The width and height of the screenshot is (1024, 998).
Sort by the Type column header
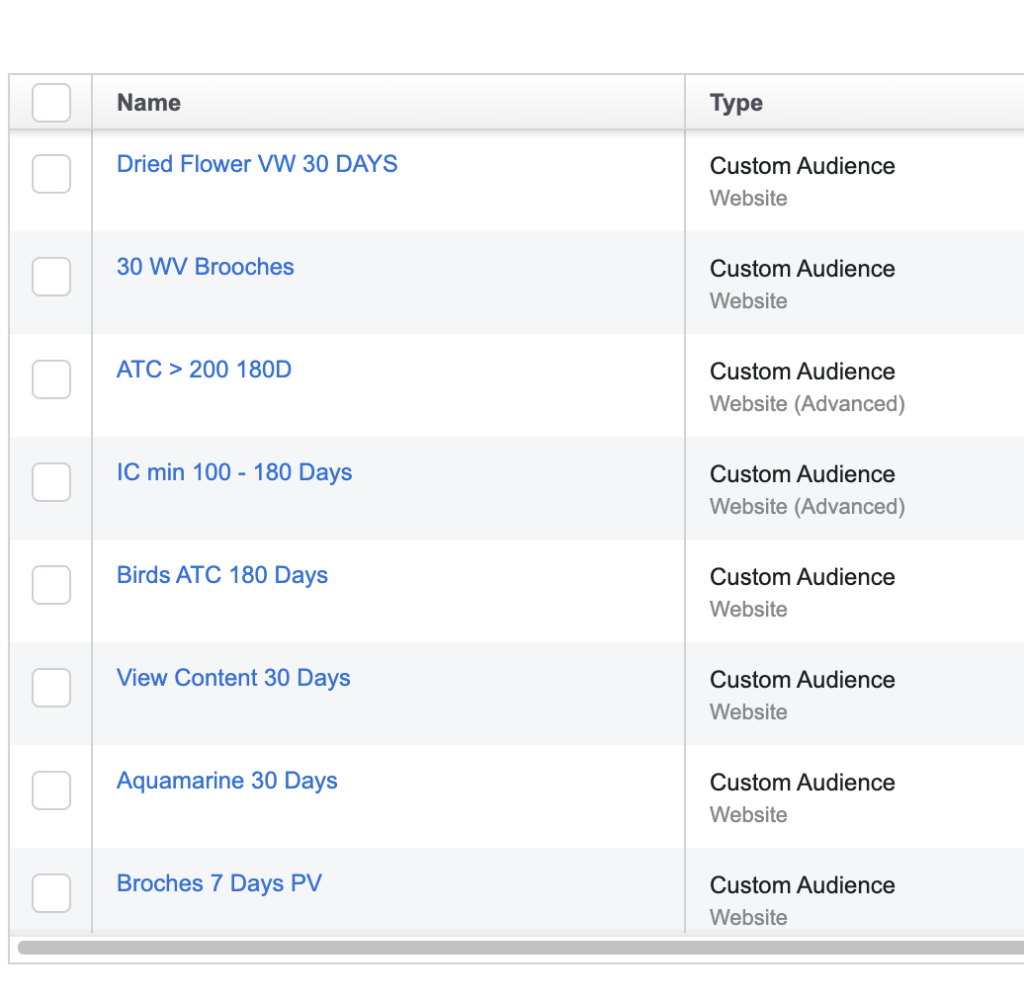[x=736, y=103]
